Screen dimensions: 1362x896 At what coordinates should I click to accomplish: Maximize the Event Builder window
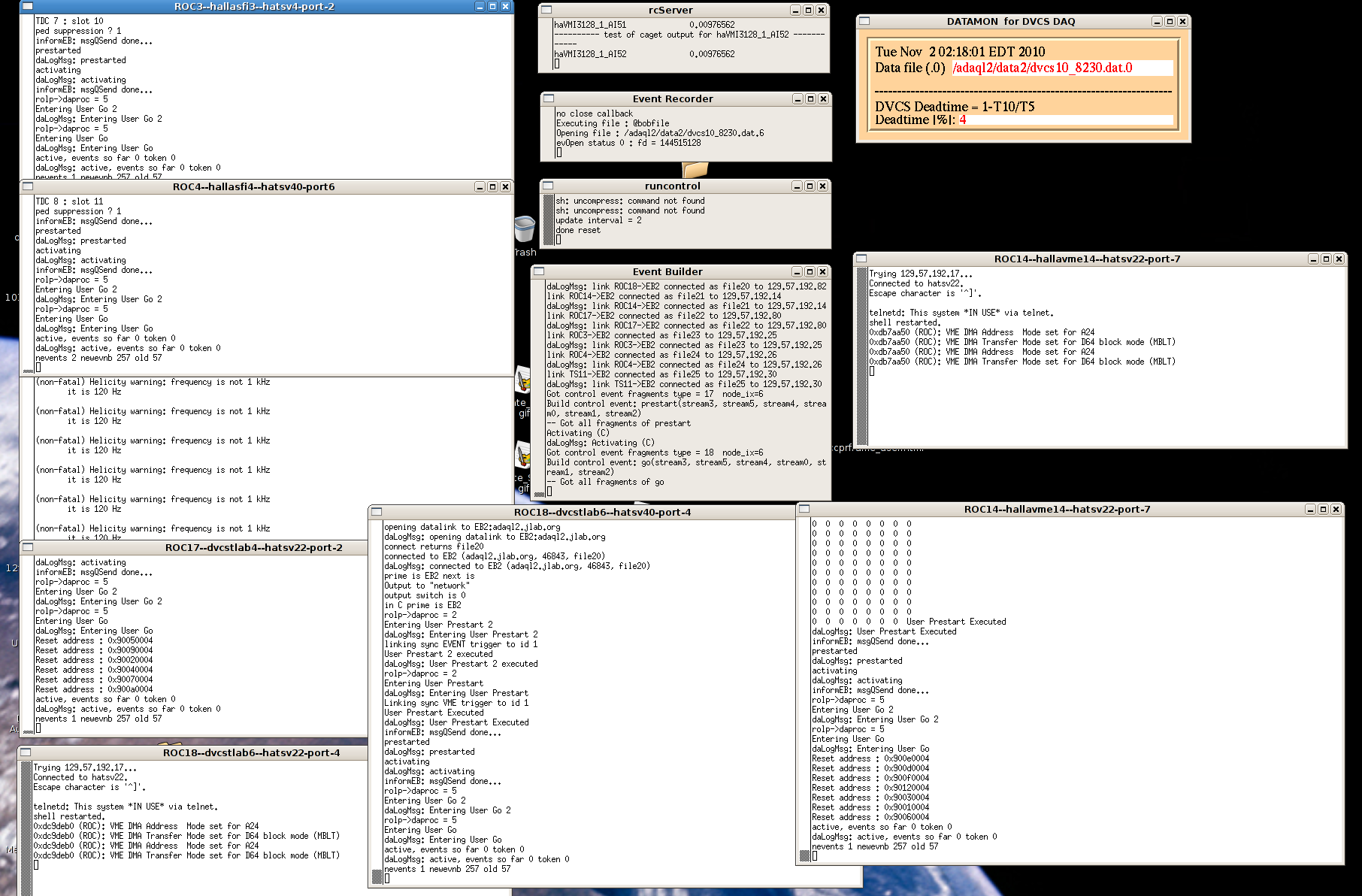[810, 272]
